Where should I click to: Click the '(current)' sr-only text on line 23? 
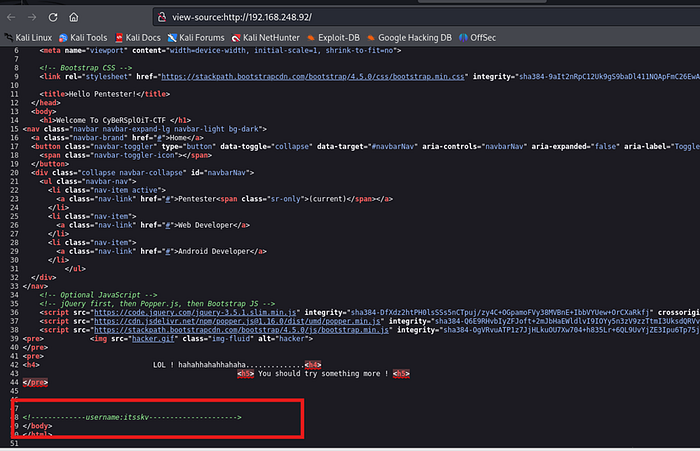pos(328,199)
